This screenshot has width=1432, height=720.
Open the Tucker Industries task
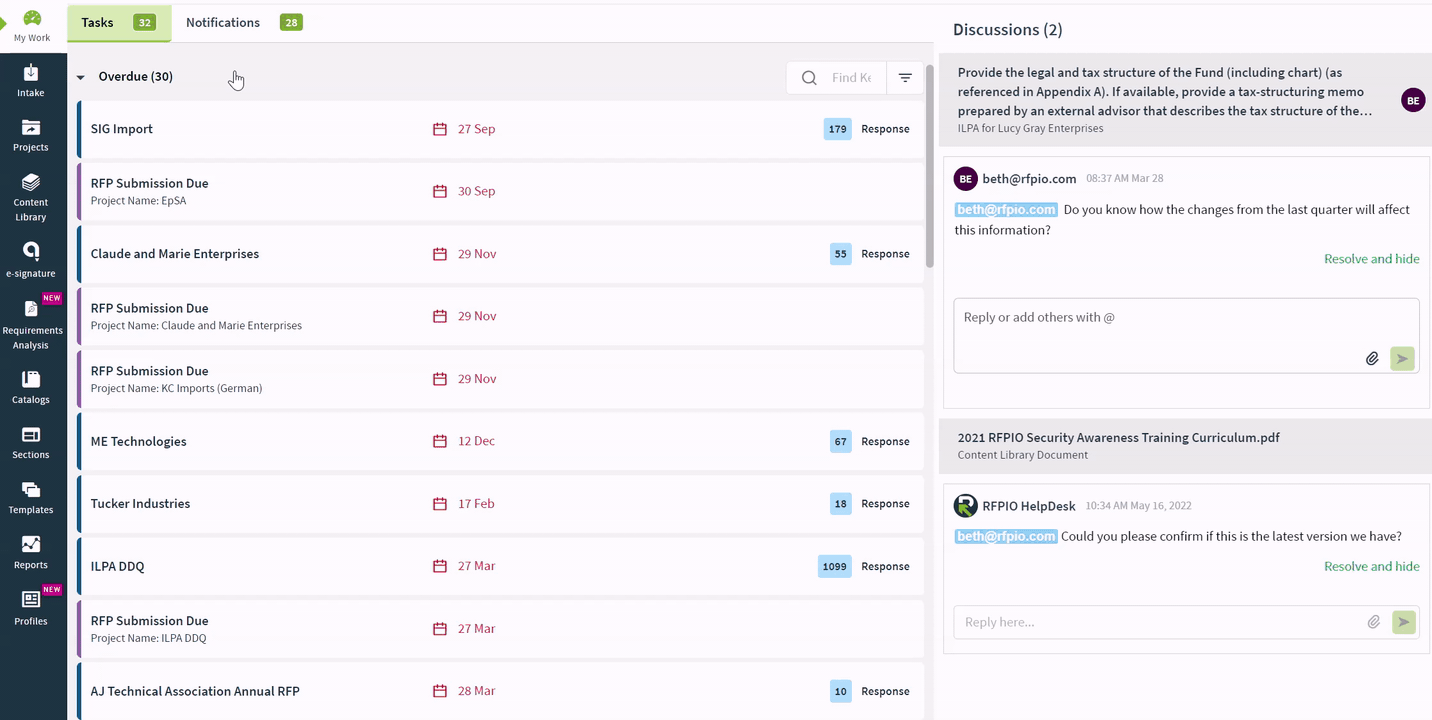coord(501,504)
